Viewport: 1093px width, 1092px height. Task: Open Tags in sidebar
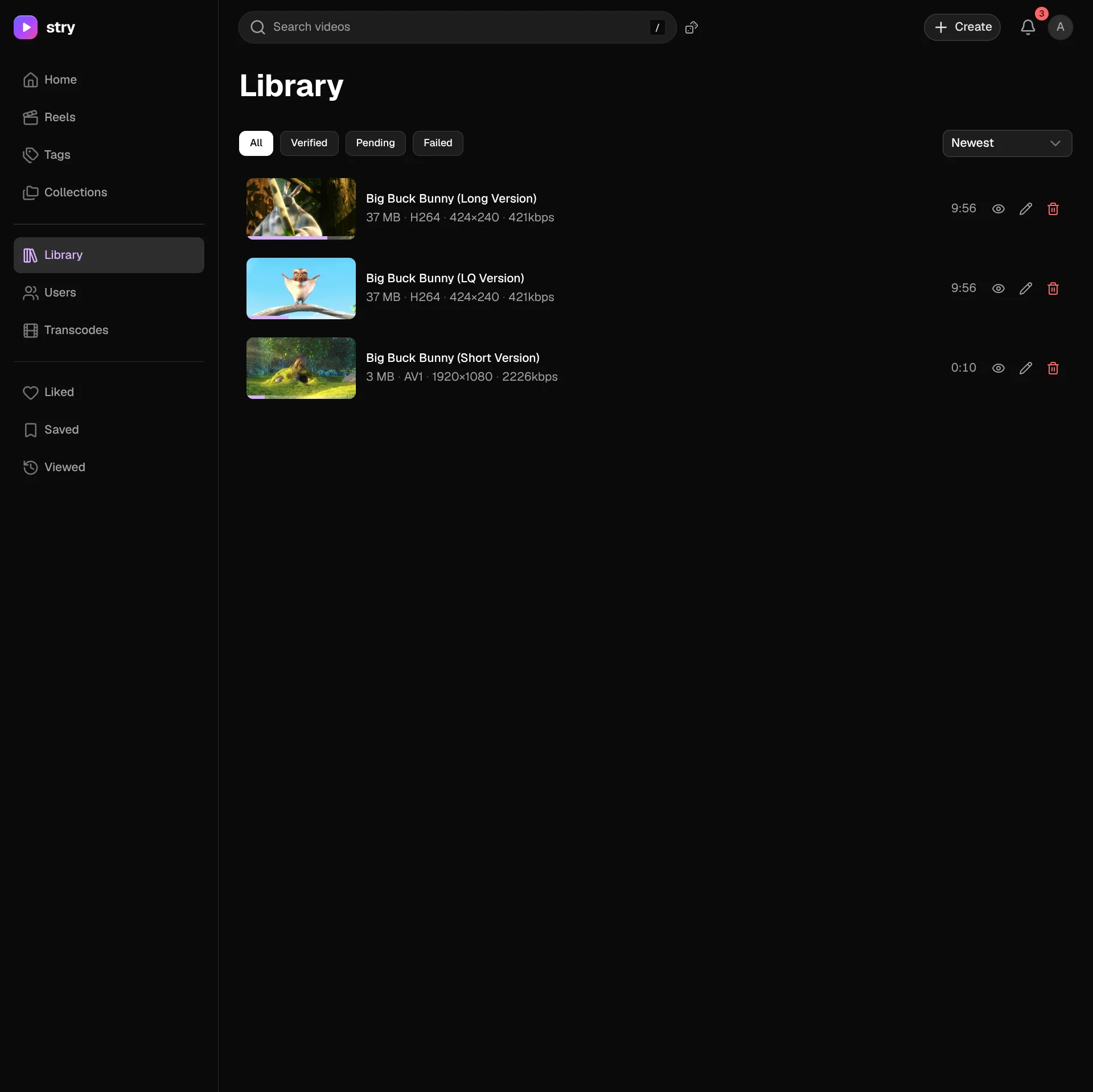click(109, 155)
